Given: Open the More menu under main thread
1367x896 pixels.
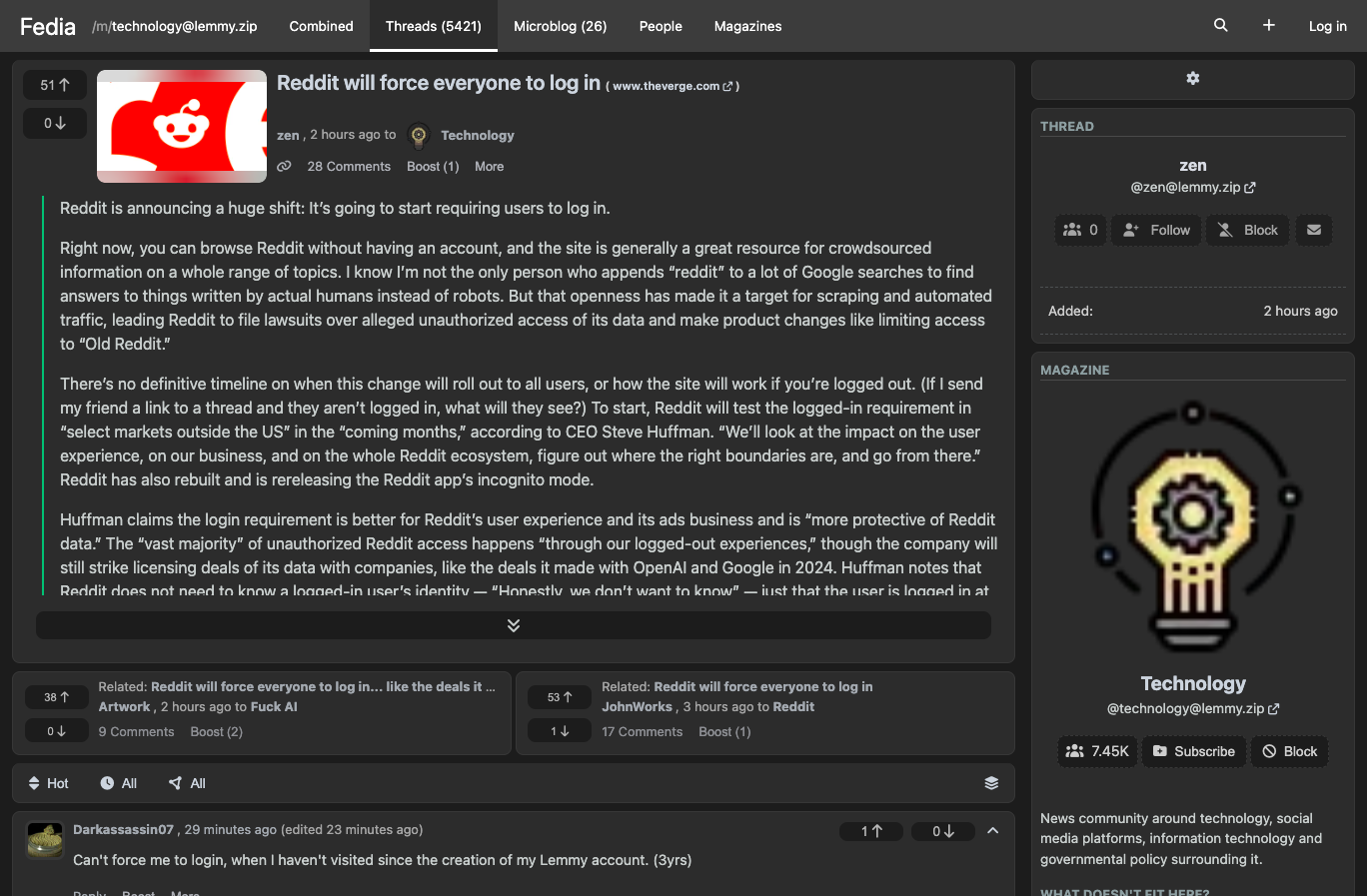Looking at the screenshot, I should click(489, 167).
